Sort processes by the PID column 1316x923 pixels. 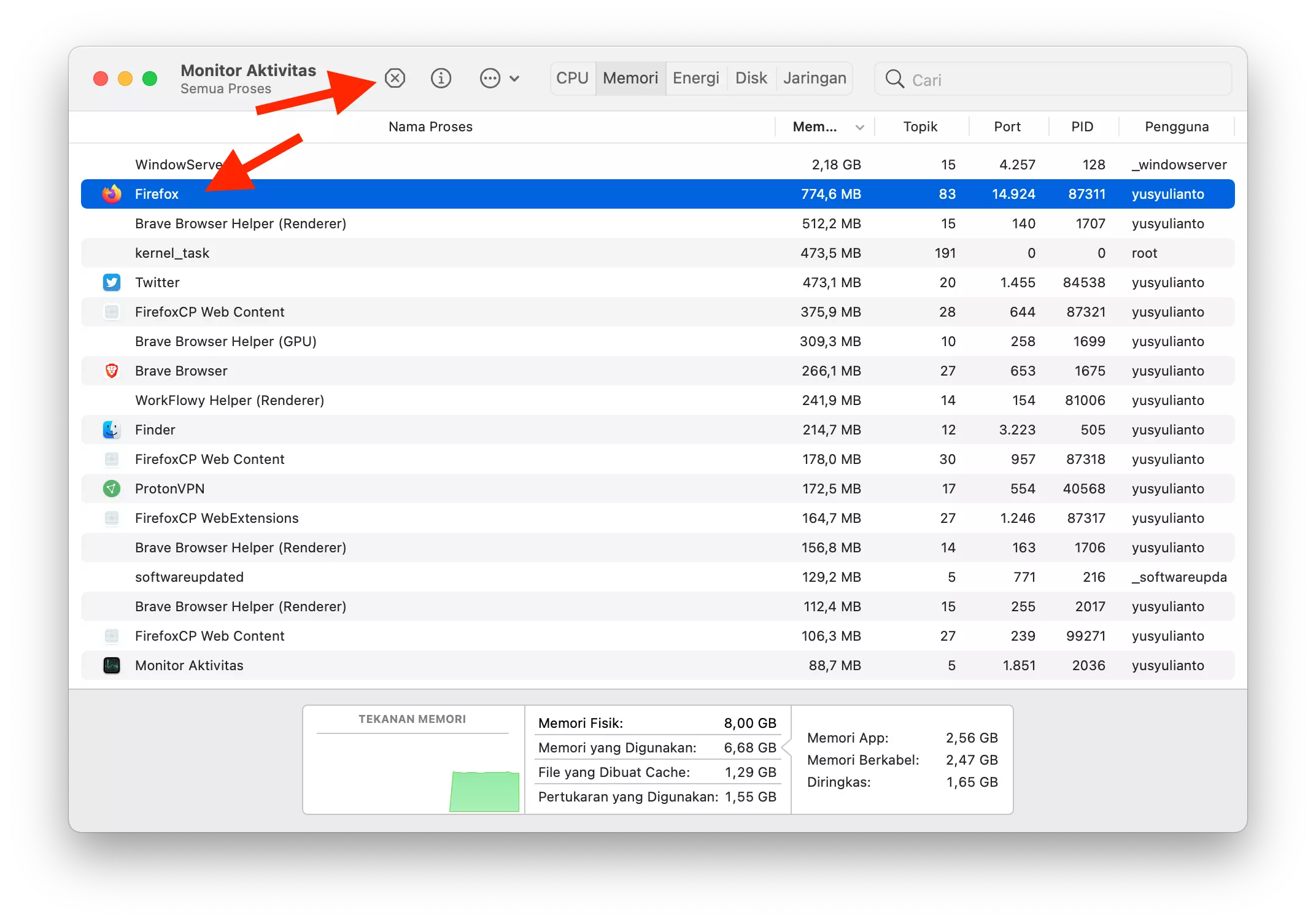pyautogui.click(x=1083, y=126)
